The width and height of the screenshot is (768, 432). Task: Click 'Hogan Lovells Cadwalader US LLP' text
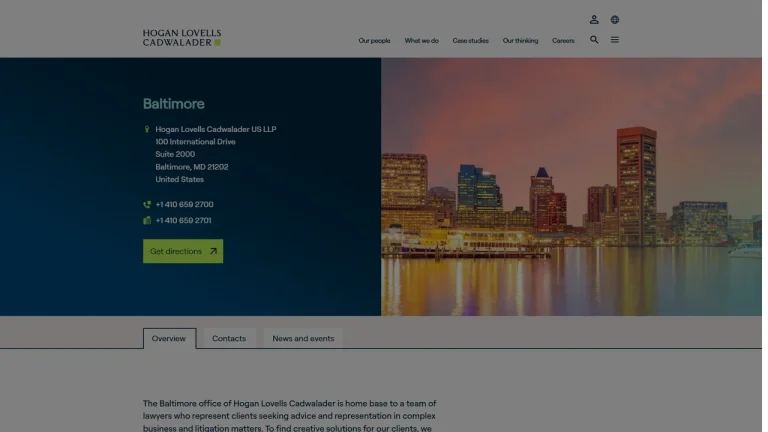[216, 129]
